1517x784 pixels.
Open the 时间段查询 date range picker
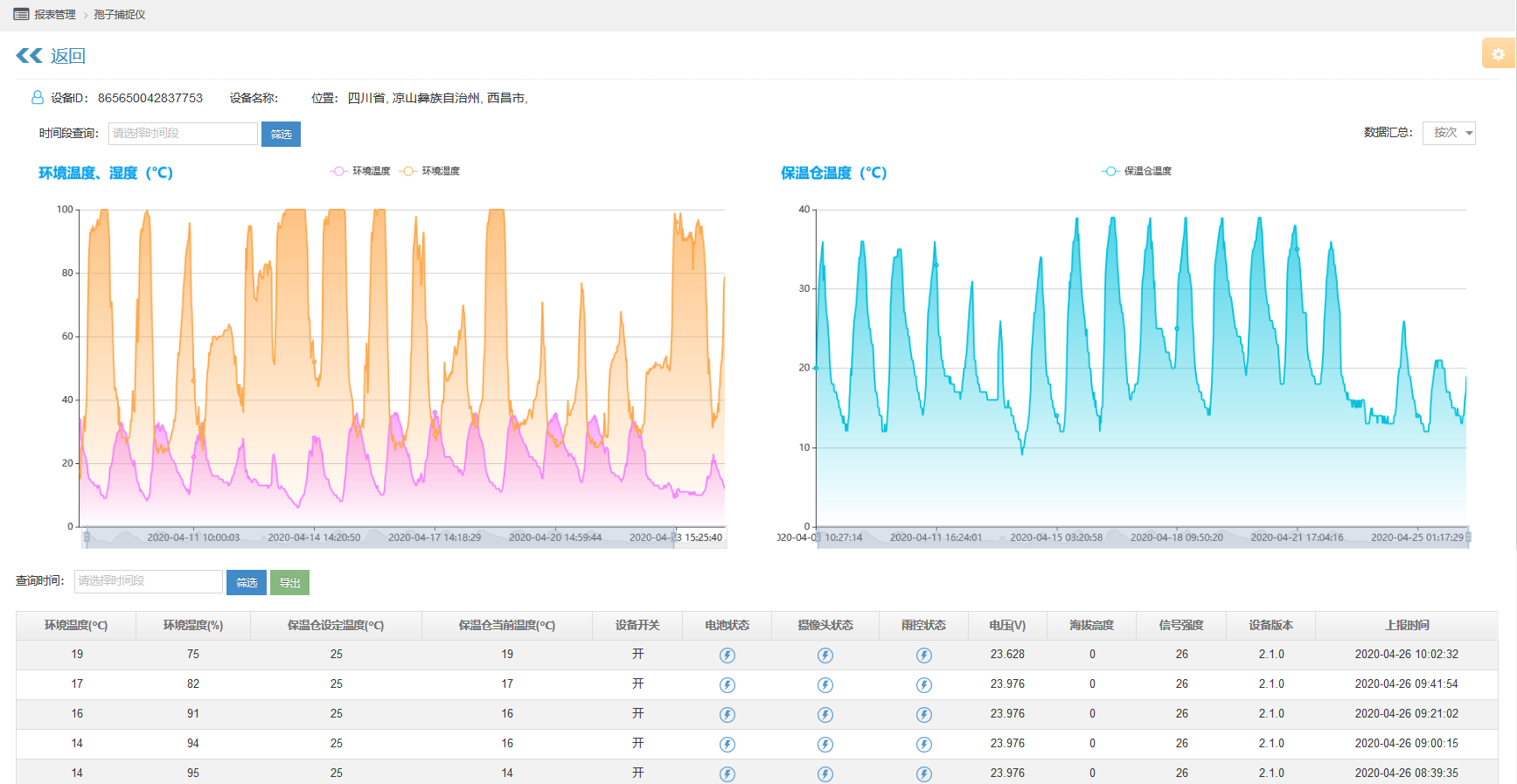pyautogui.click(x=183, y=134)
